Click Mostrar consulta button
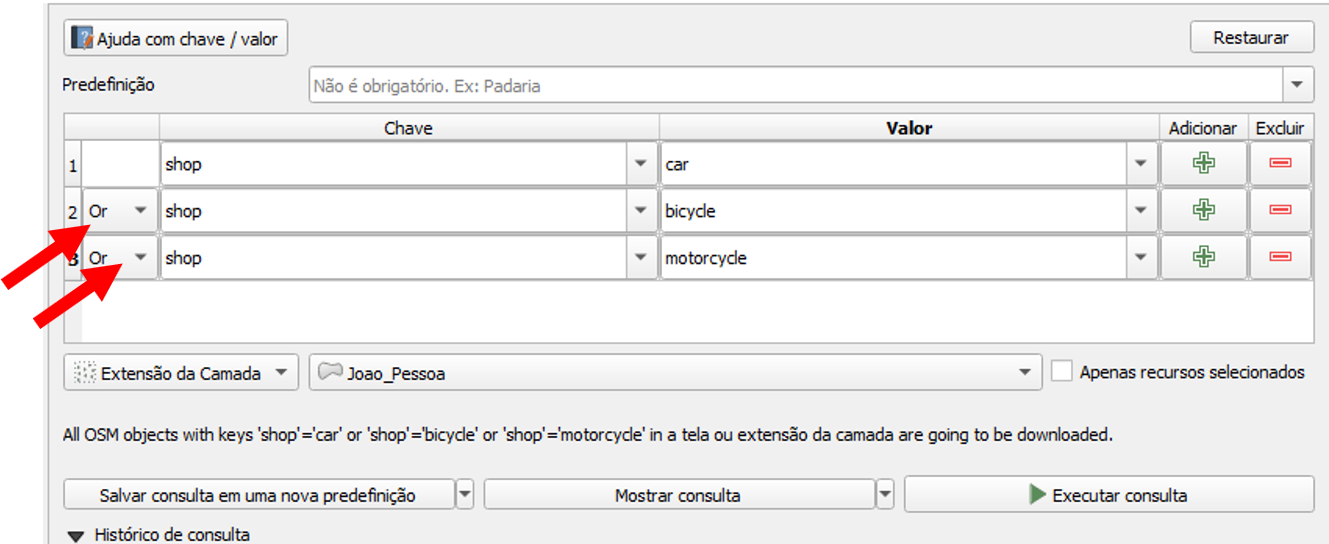 tap(678, 495)
